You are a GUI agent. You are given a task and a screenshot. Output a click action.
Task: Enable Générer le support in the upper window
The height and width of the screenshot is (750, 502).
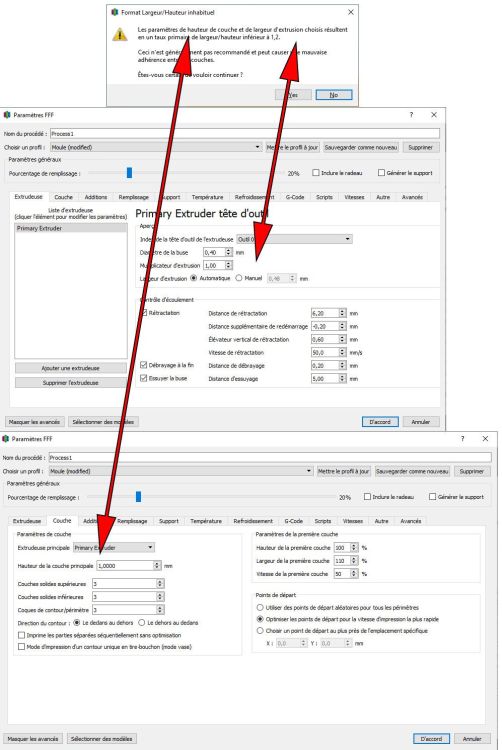(381, 173)
